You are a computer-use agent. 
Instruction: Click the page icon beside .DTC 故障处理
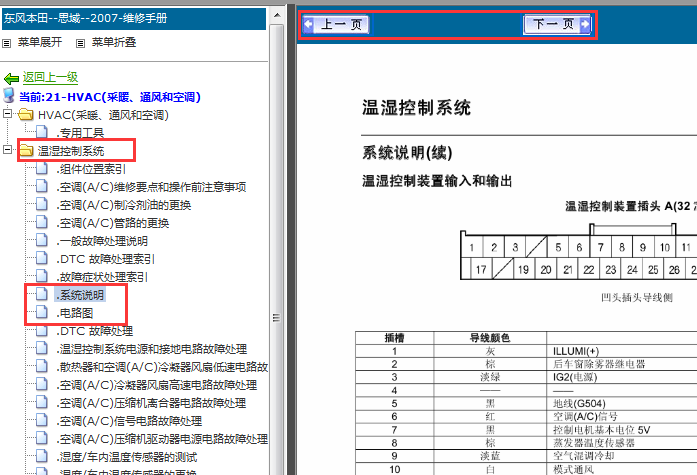(42, 330)
